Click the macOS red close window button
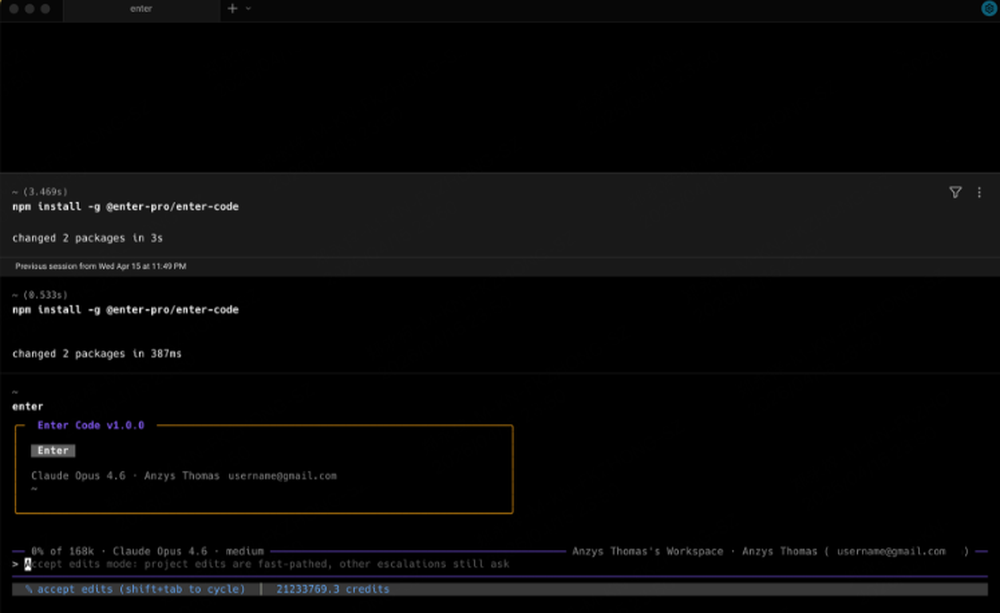The image size is (1000, 613). click(x=13, y=9)
